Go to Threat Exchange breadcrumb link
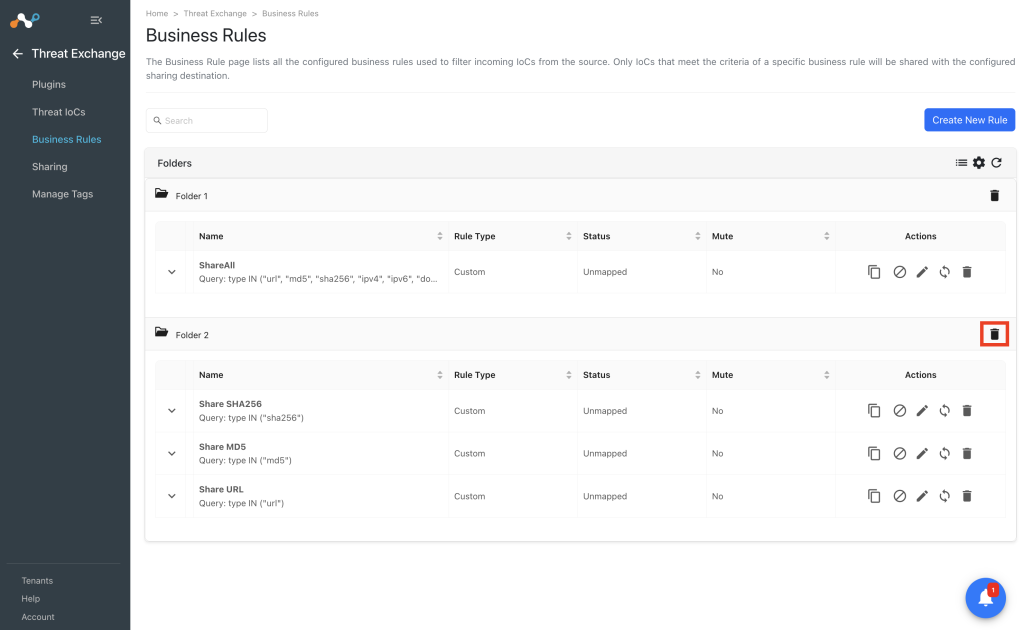This screenshot has height=630, width=1024. click(215, 13)
